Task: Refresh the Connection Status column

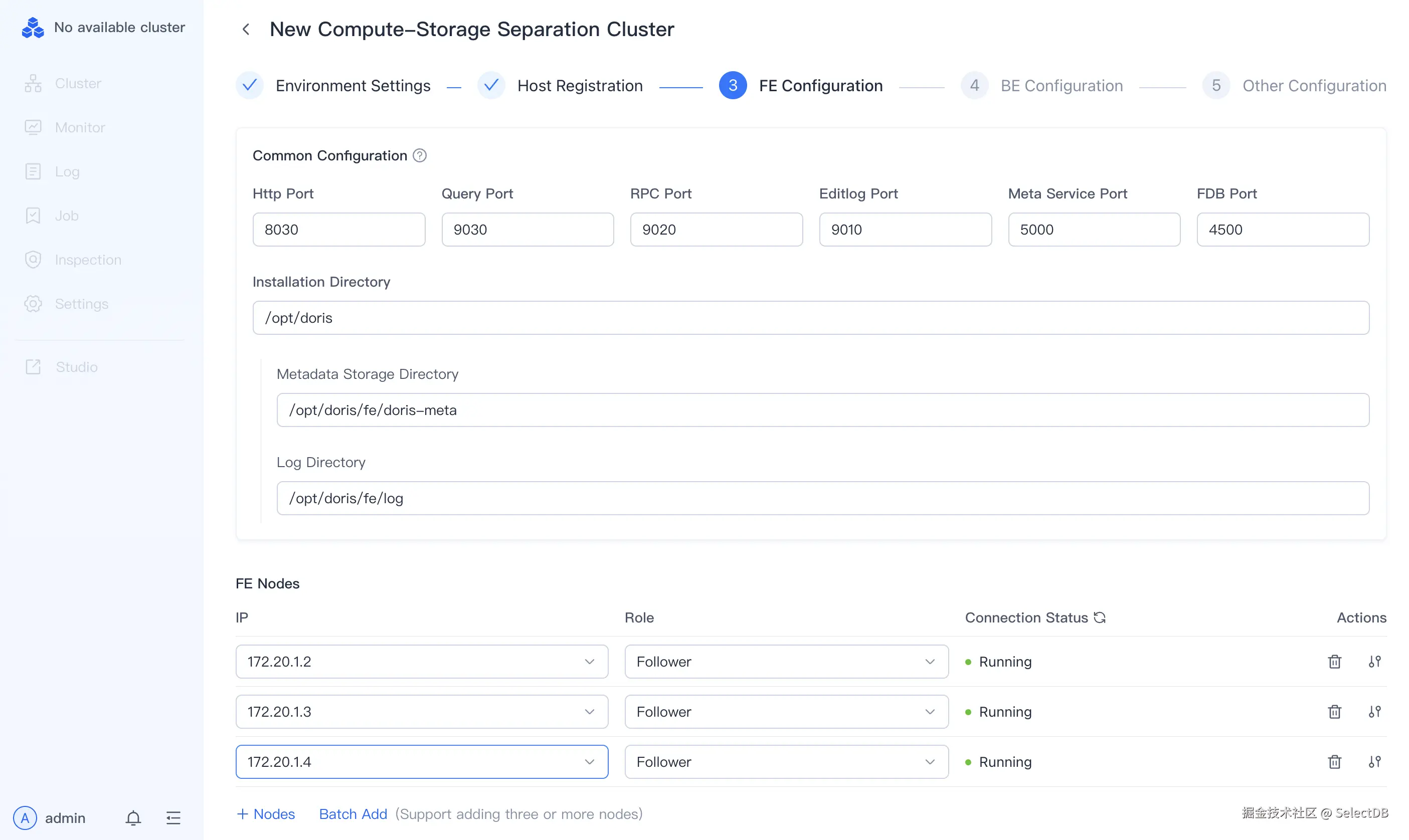Action: click(x=1100, y=617)
